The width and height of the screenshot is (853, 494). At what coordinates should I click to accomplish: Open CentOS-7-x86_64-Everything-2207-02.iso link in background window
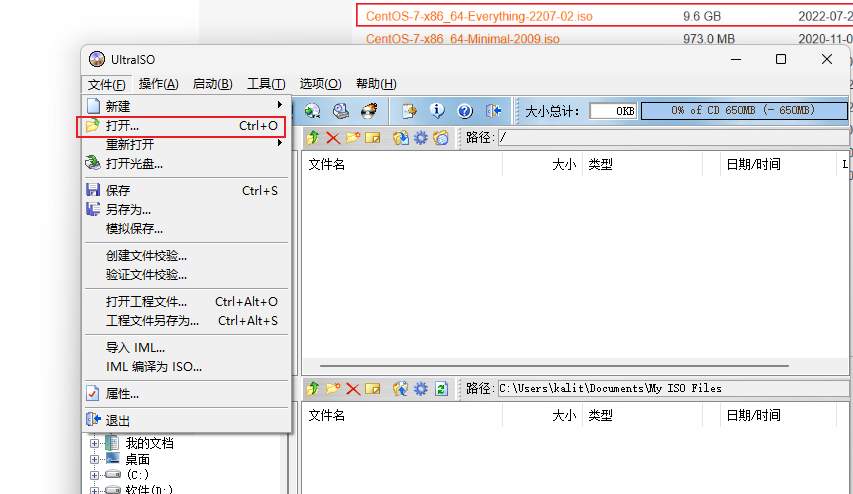coord(479,16)
